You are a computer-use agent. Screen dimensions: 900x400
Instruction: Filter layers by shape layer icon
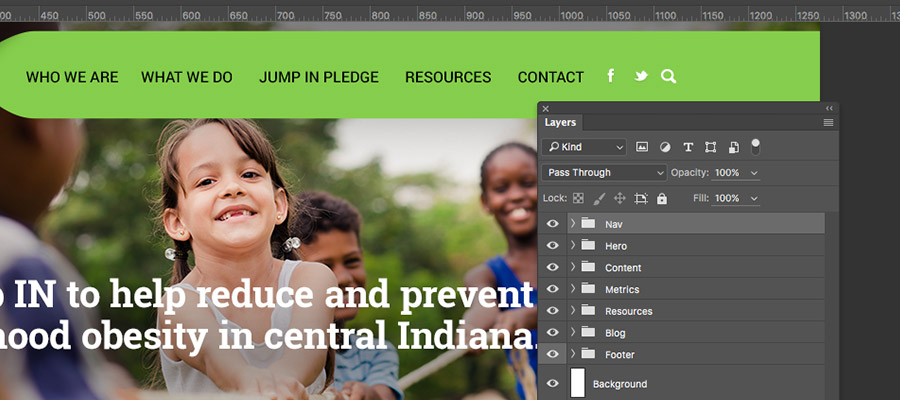(711, 147)
